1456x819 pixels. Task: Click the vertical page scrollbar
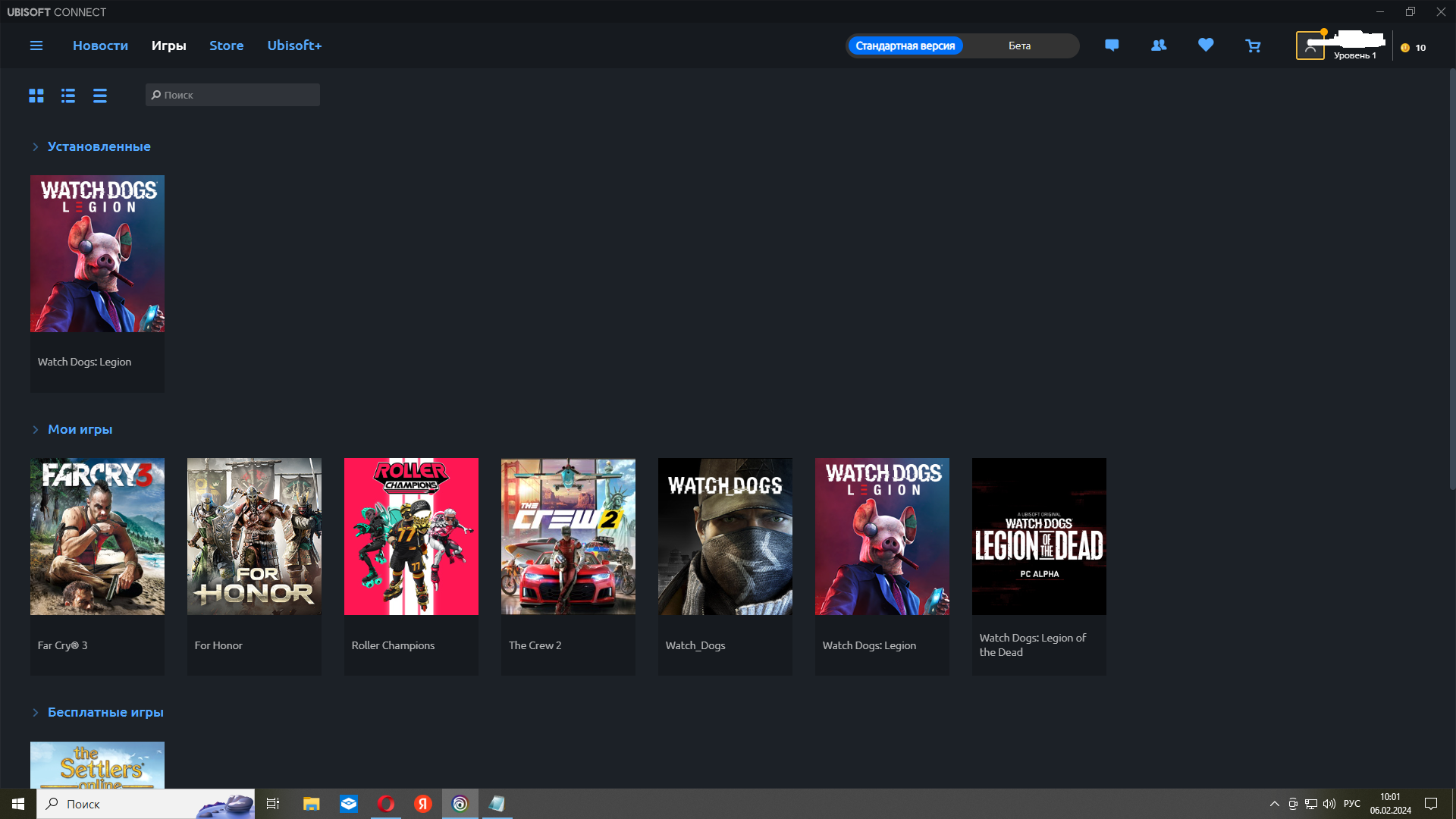click(1452, 279)
